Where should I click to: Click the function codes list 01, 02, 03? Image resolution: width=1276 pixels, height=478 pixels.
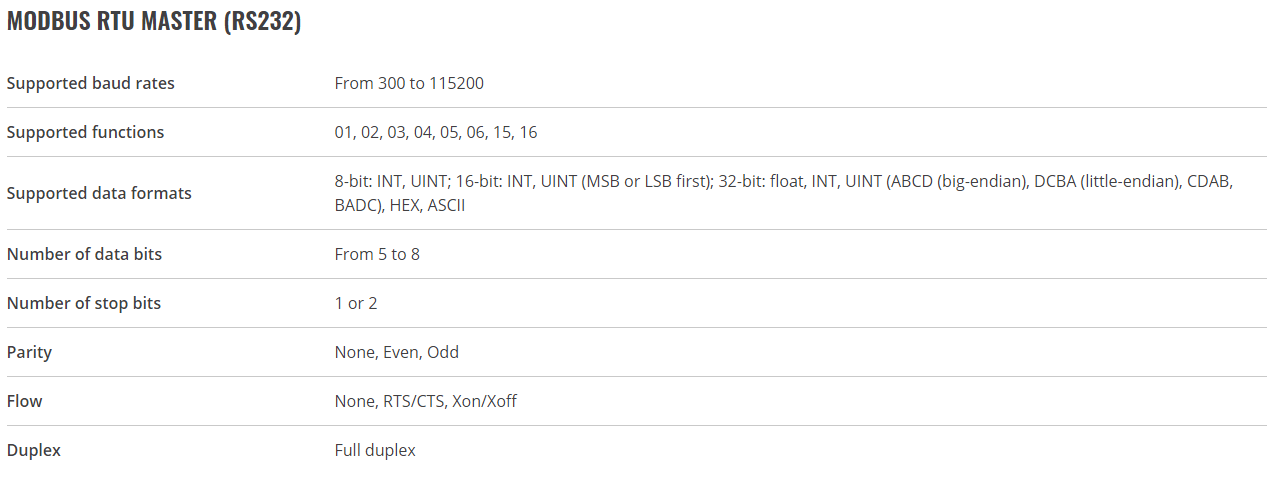click(436, 132)
